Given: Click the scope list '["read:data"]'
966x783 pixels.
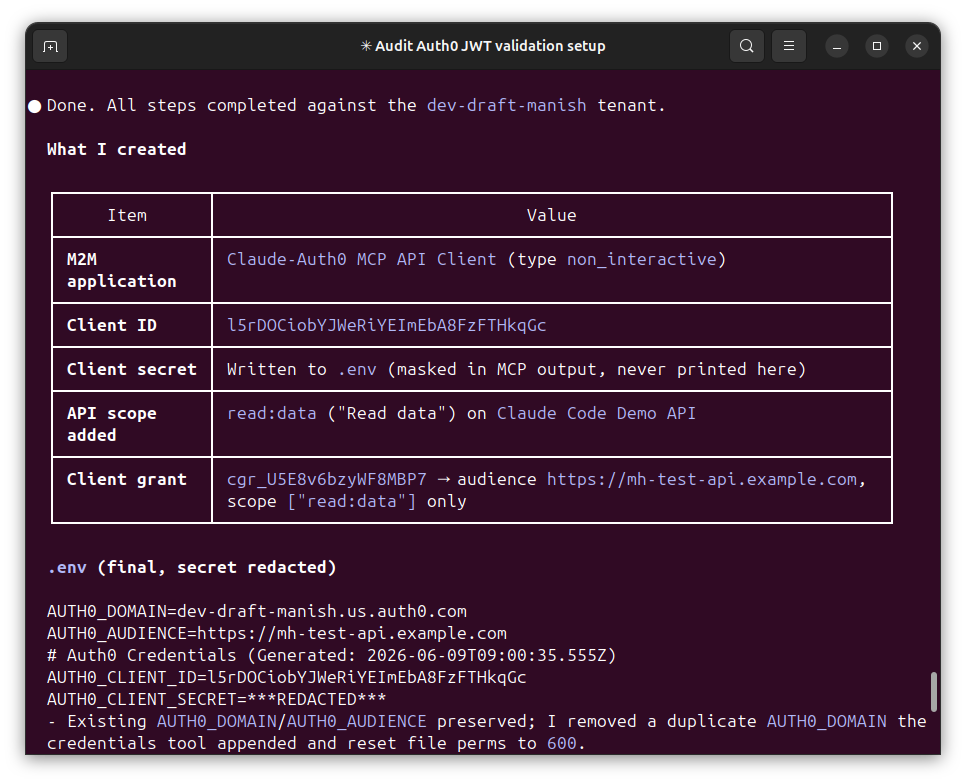Looking at the screenshot, I should tap(352, 501).
